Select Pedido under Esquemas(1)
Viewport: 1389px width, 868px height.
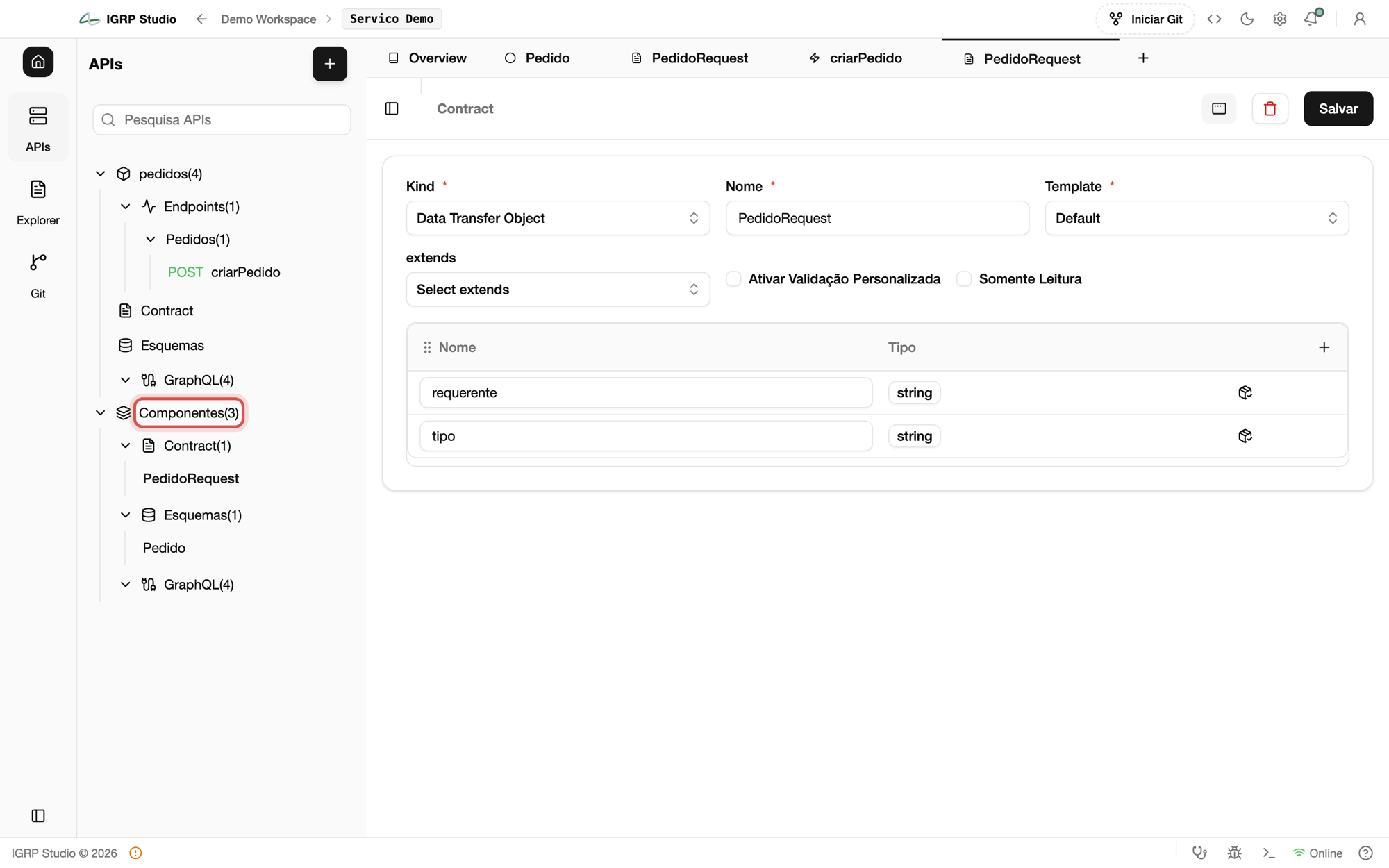pos(164,548)
